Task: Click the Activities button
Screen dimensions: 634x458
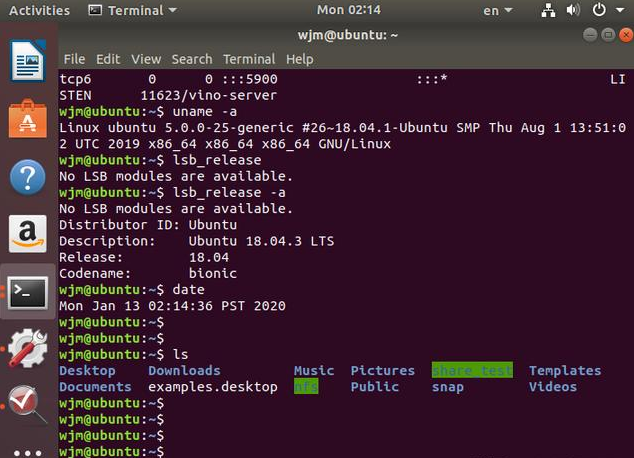Action: tap(39, 11)
